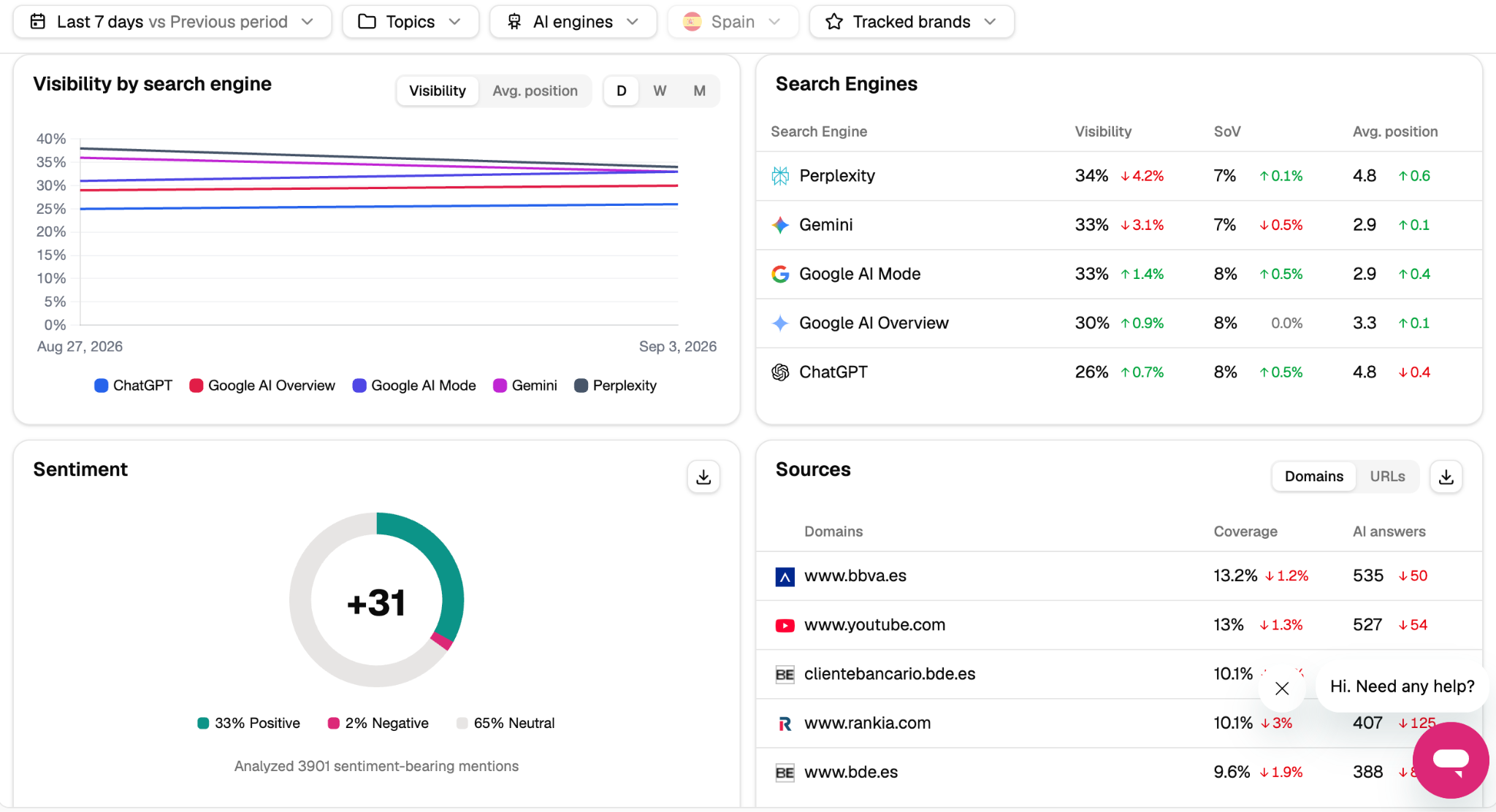Toggle the Perplexity series in the chart legend
The height and width of the screenshot is (812, 1496).
tap(616, 386)
